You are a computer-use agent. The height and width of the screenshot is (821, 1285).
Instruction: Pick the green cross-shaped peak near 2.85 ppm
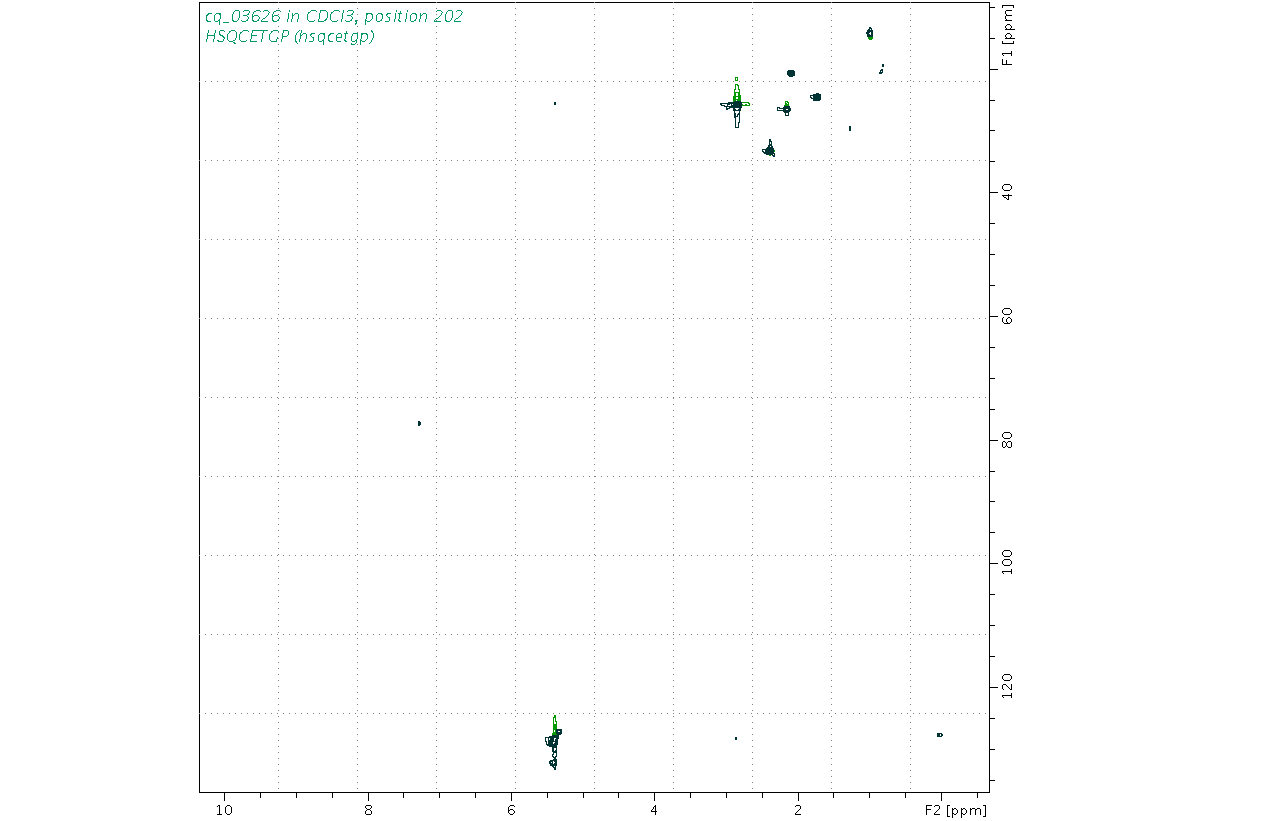pyautogui.click(x=737, y=102)
